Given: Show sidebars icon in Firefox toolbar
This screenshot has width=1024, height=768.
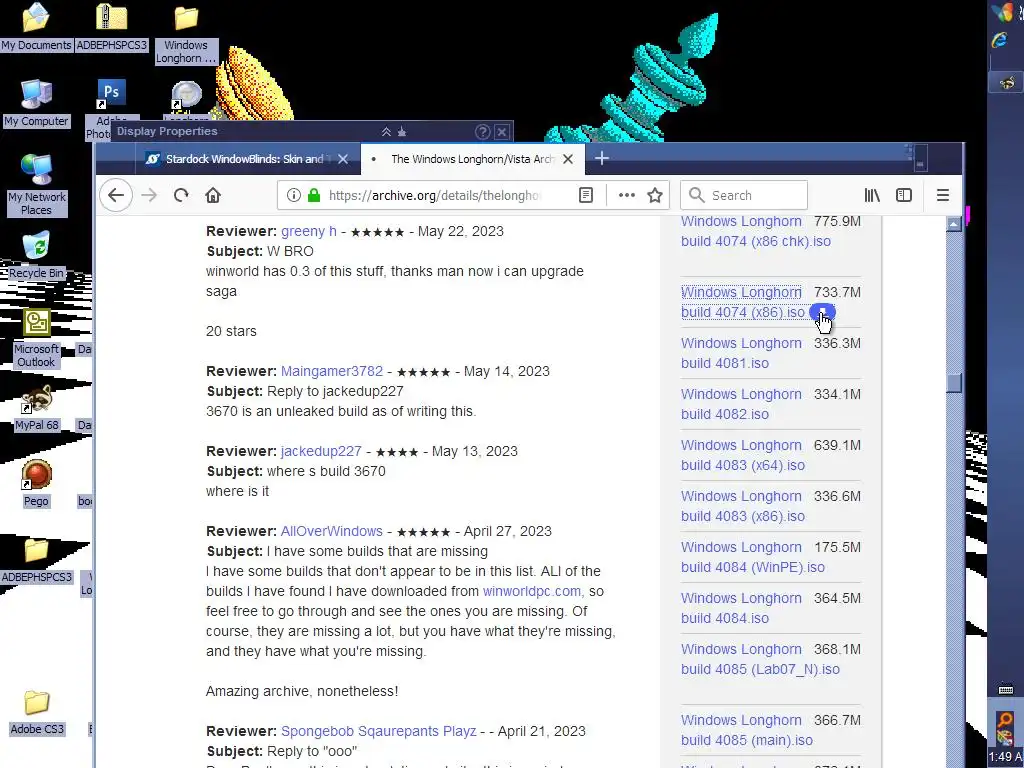Looking at the screenshot, I should coord(904,195).
